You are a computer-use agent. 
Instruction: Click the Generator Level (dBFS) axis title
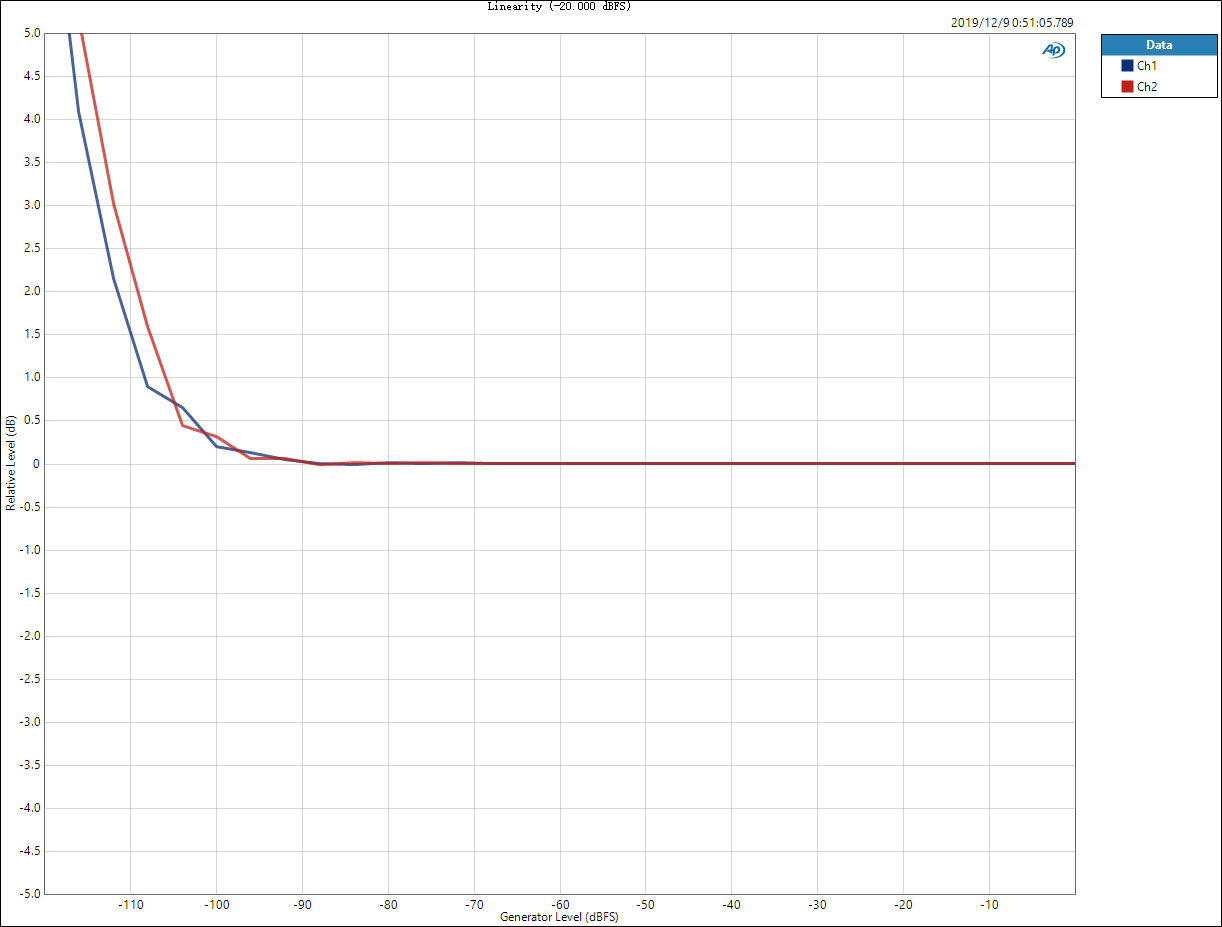(x=559, y=917)
